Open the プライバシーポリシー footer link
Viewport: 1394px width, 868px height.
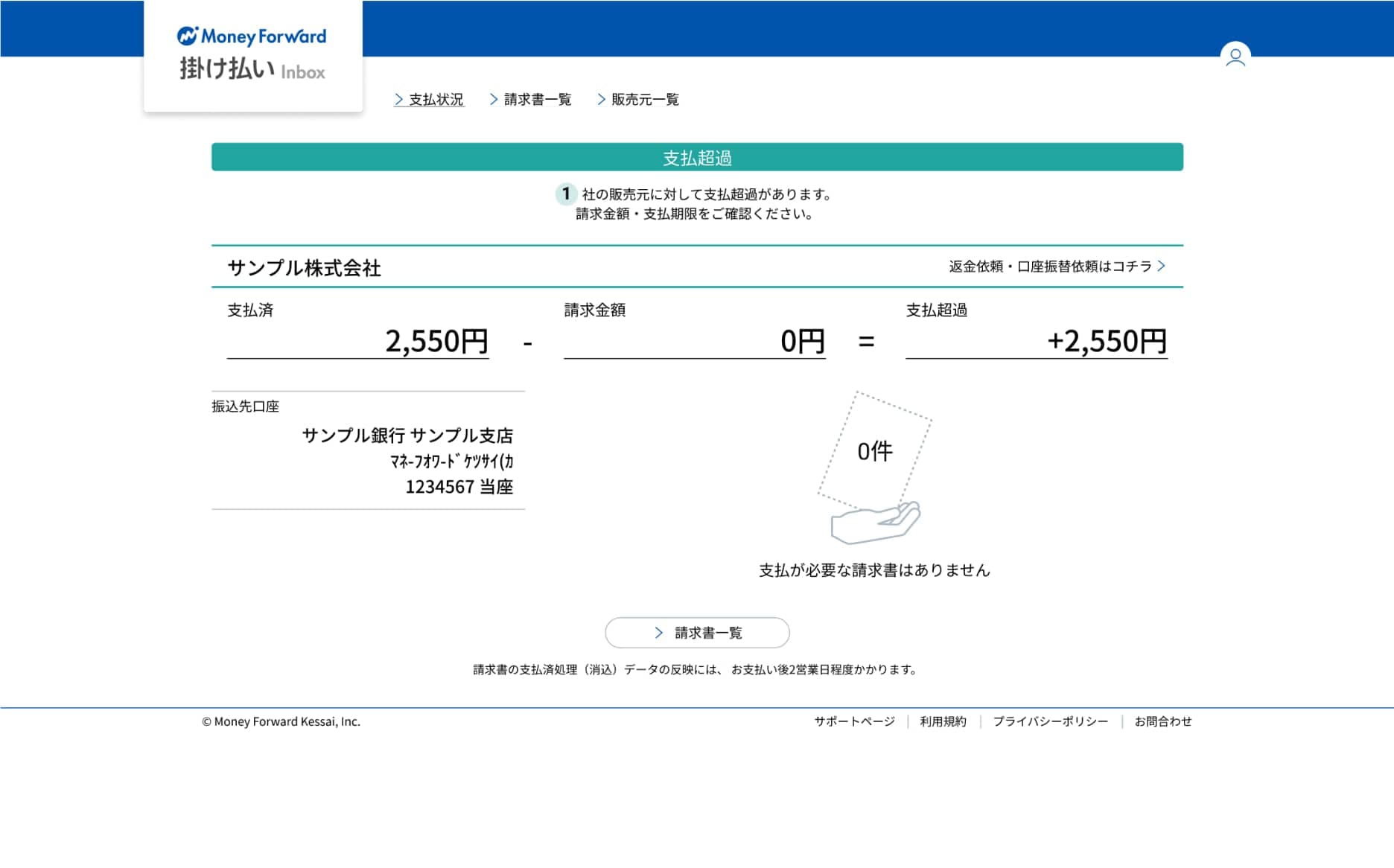coord(1050,721)
